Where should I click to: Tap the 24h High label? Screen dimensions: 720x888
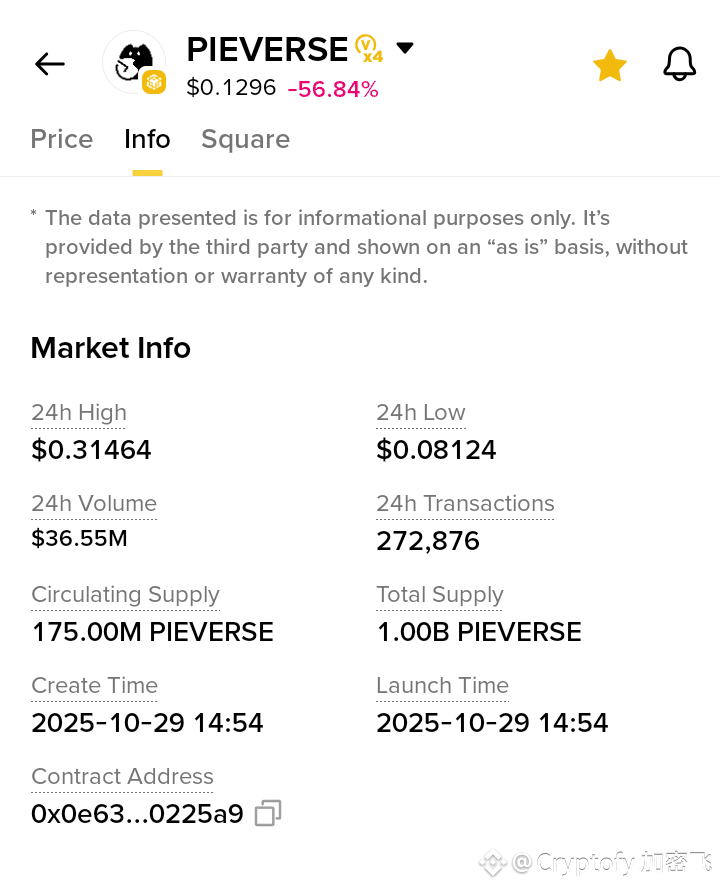tap(79, 413)
